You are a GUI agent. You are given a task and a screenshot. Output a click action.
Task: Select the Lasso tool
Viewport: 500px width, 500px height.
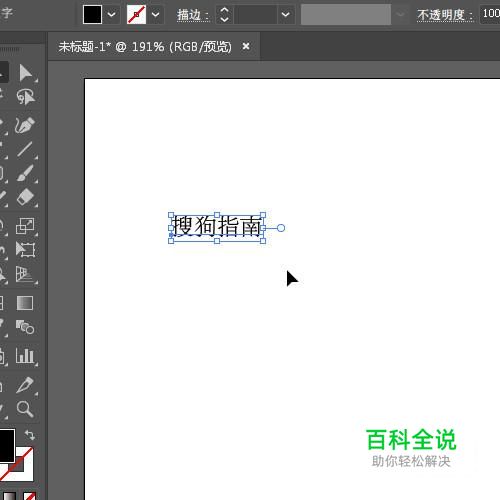click(26, 97)
